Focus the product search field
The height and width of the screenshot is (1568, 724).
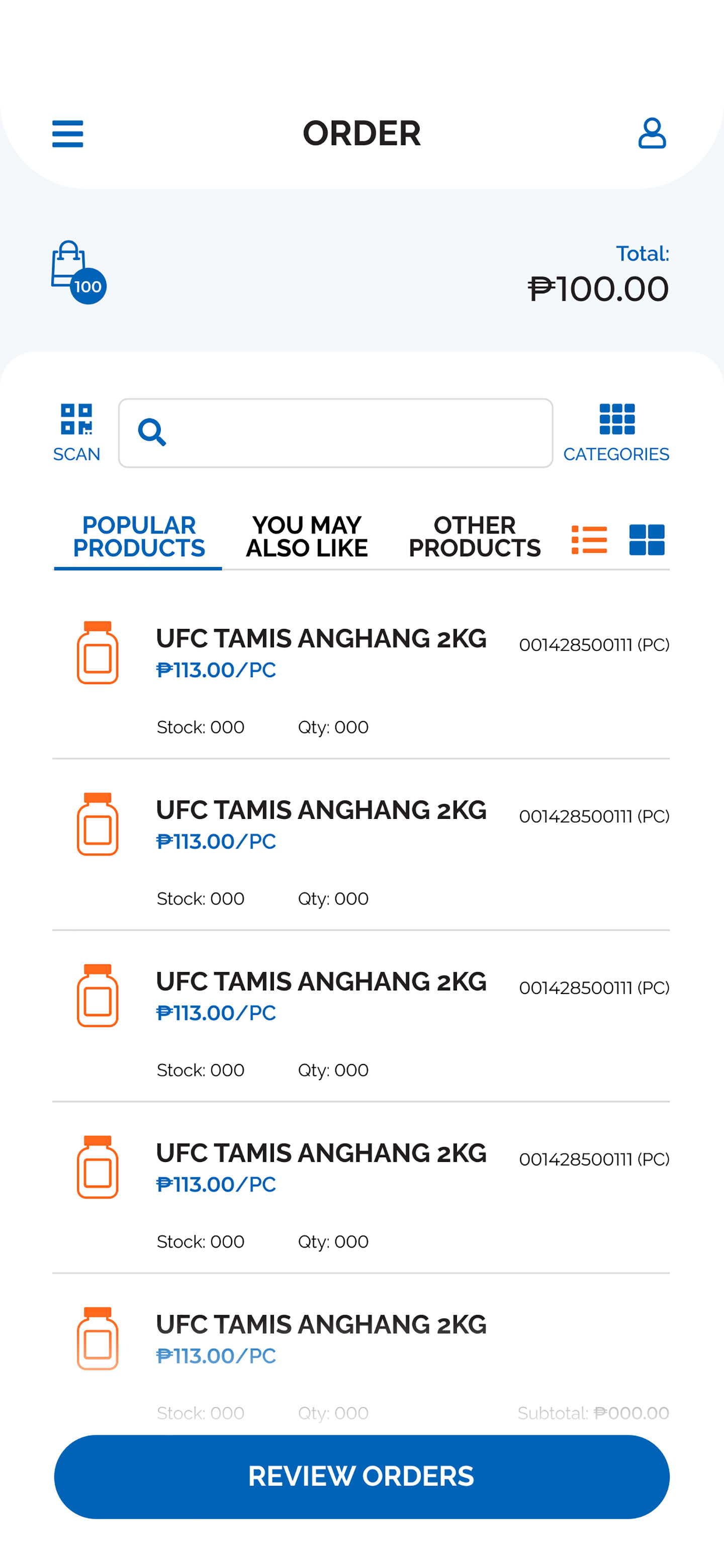359,434
